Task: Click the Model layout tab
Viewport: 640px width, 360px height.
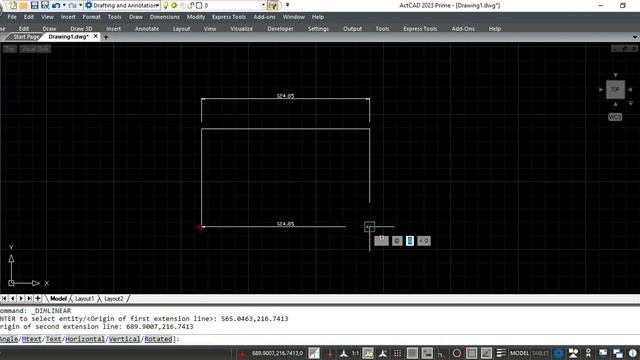Action: pos(58,299)
